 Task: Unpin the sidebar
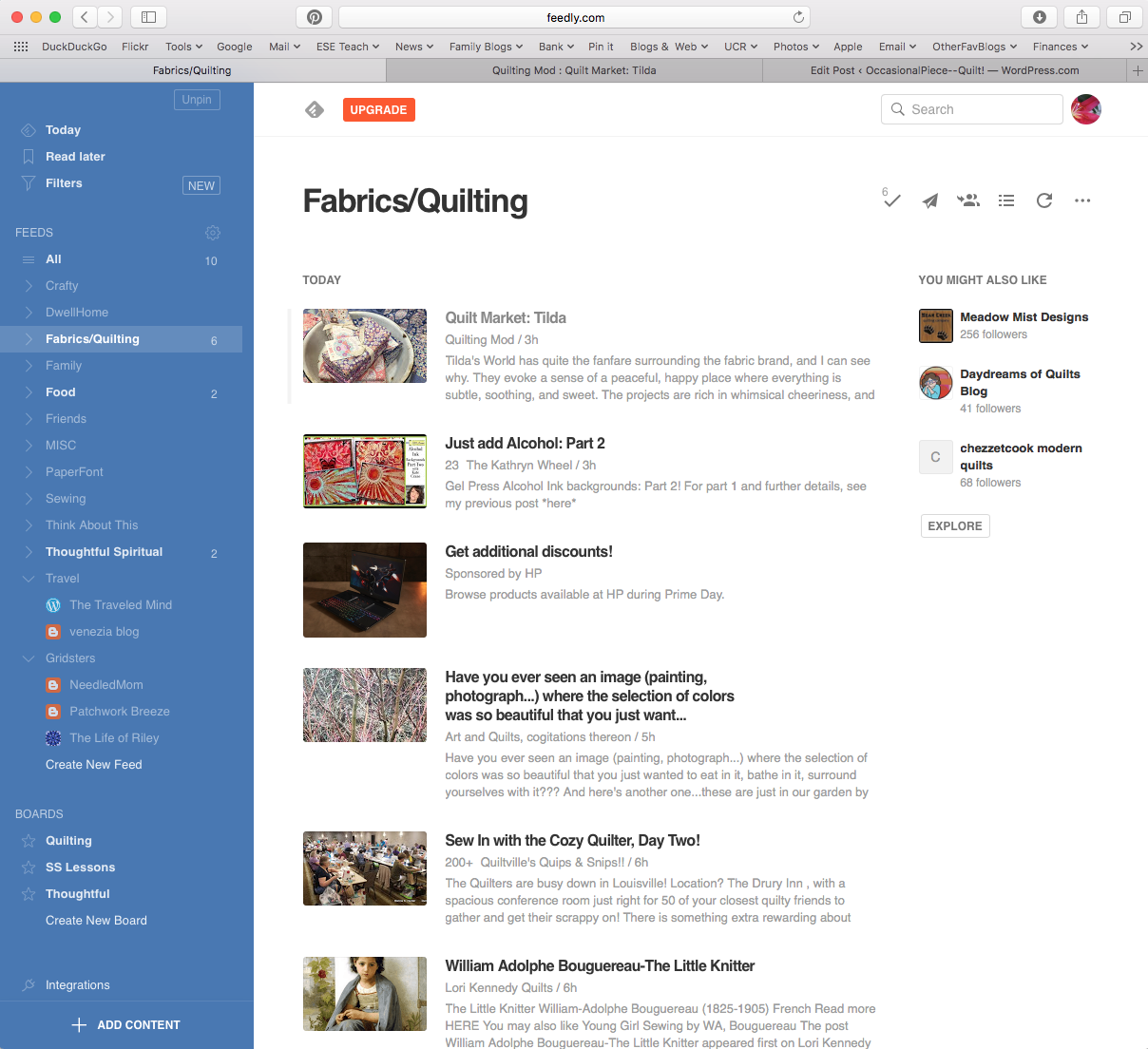click(197, 99)
